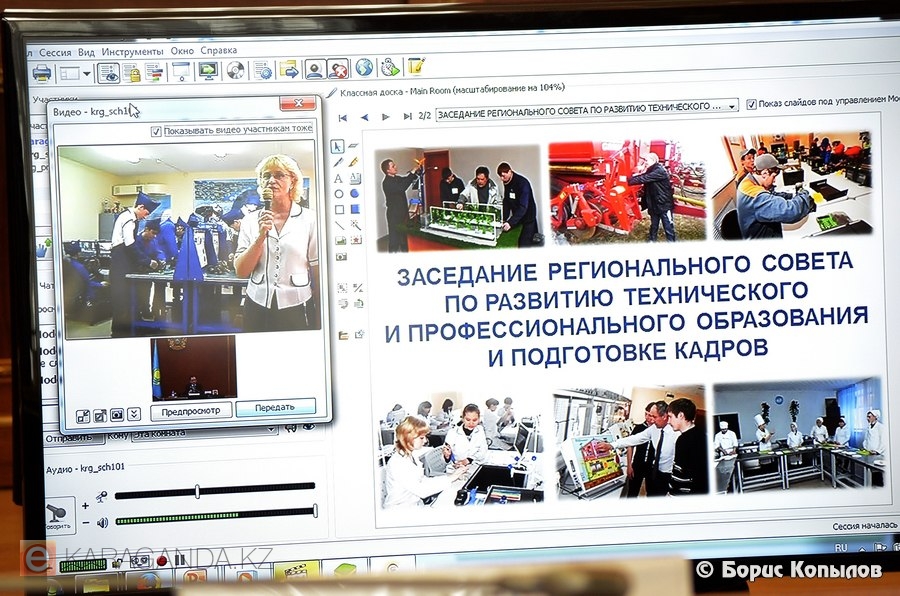The height and width of the screenshot is (596, 900).
Task: Uncheck 'Показывать видео участникам тоже'
Action: point(155,131)
